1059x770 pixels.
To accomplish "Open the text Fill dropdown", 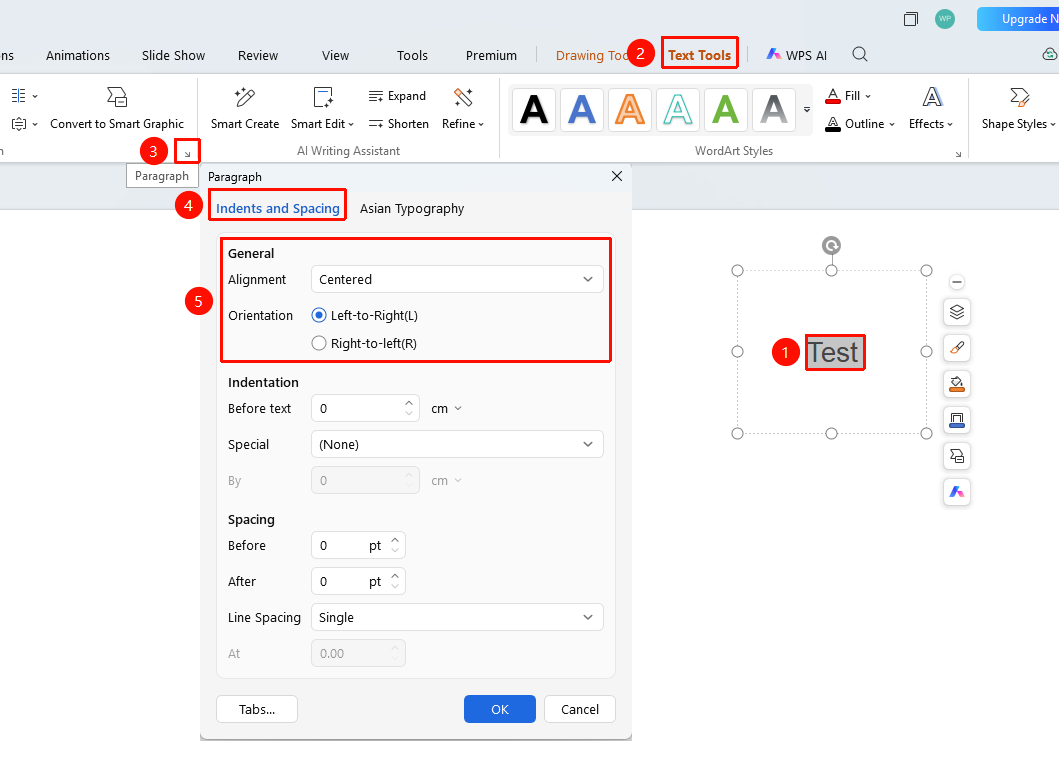I will [848, 96].
